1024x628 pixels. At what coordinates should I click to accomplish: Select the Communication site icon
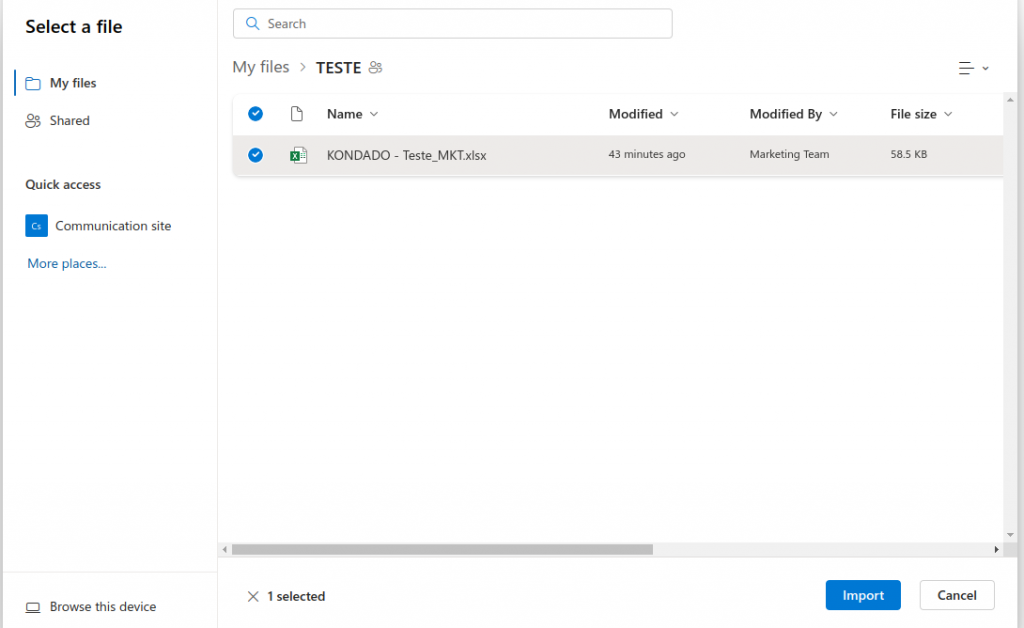click(36, 225)
